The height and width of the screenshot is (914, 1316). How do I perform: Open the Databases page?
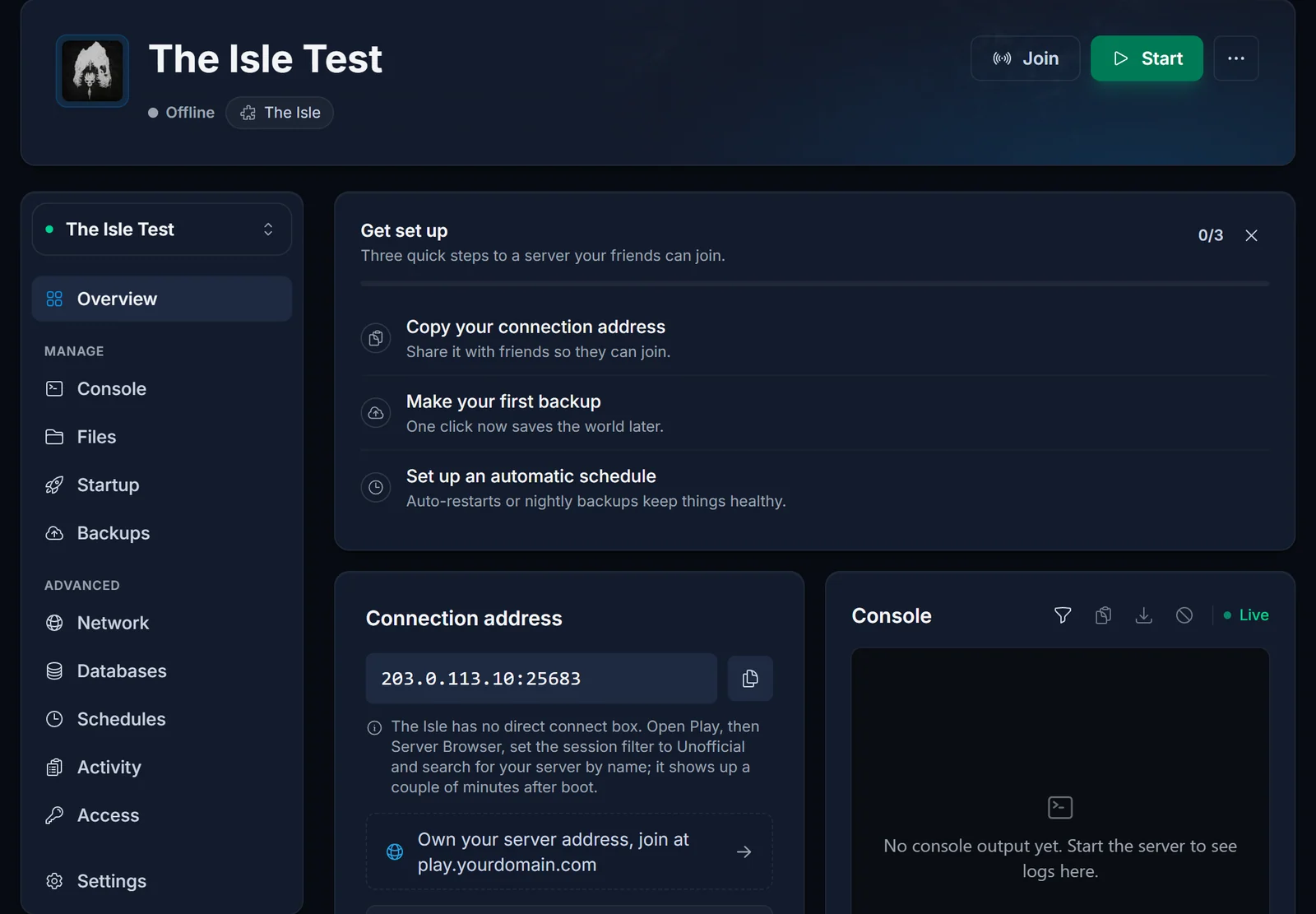click(162, 670)
